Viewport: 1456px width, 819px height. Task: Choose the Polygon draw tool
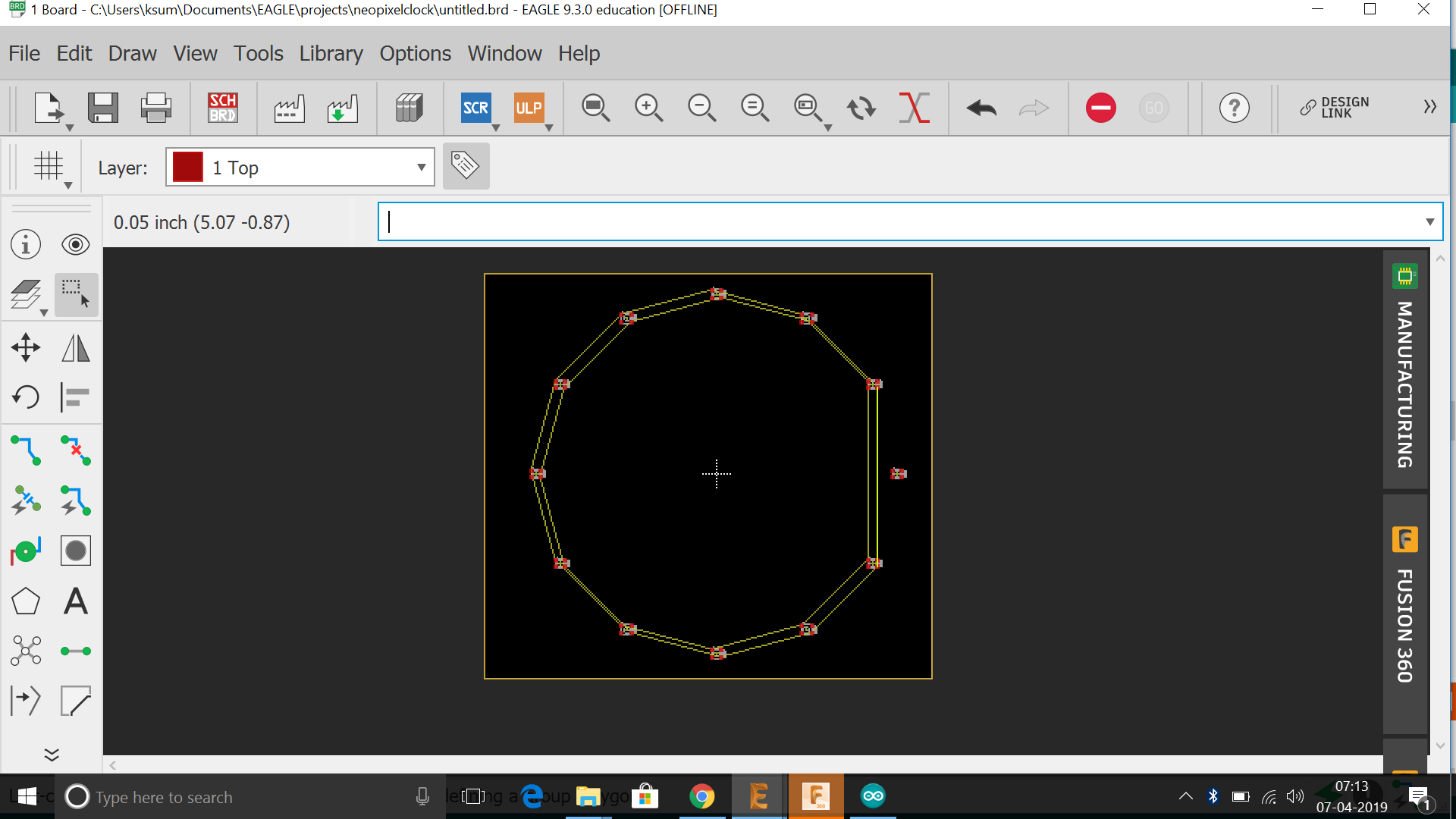point(26,601)
